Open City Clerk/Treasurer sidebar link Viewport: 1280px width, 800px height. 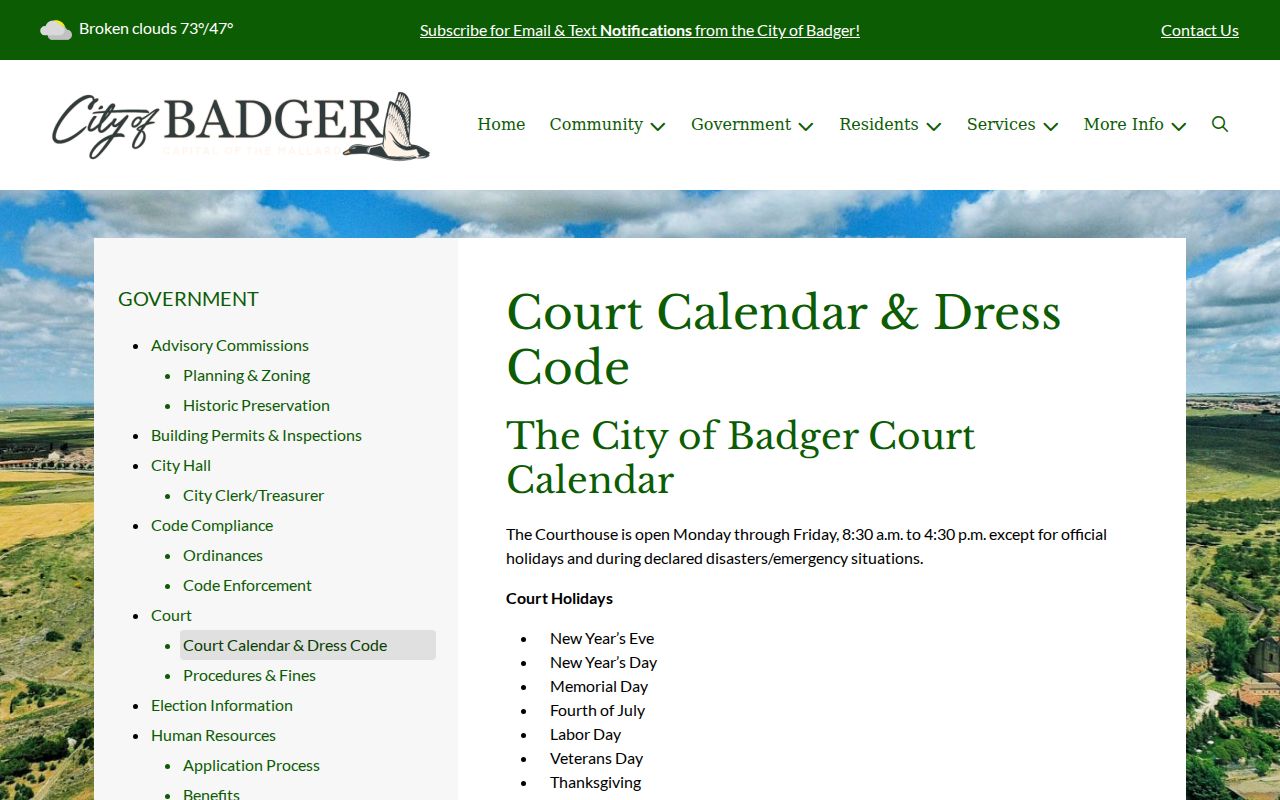click(253, 495)
